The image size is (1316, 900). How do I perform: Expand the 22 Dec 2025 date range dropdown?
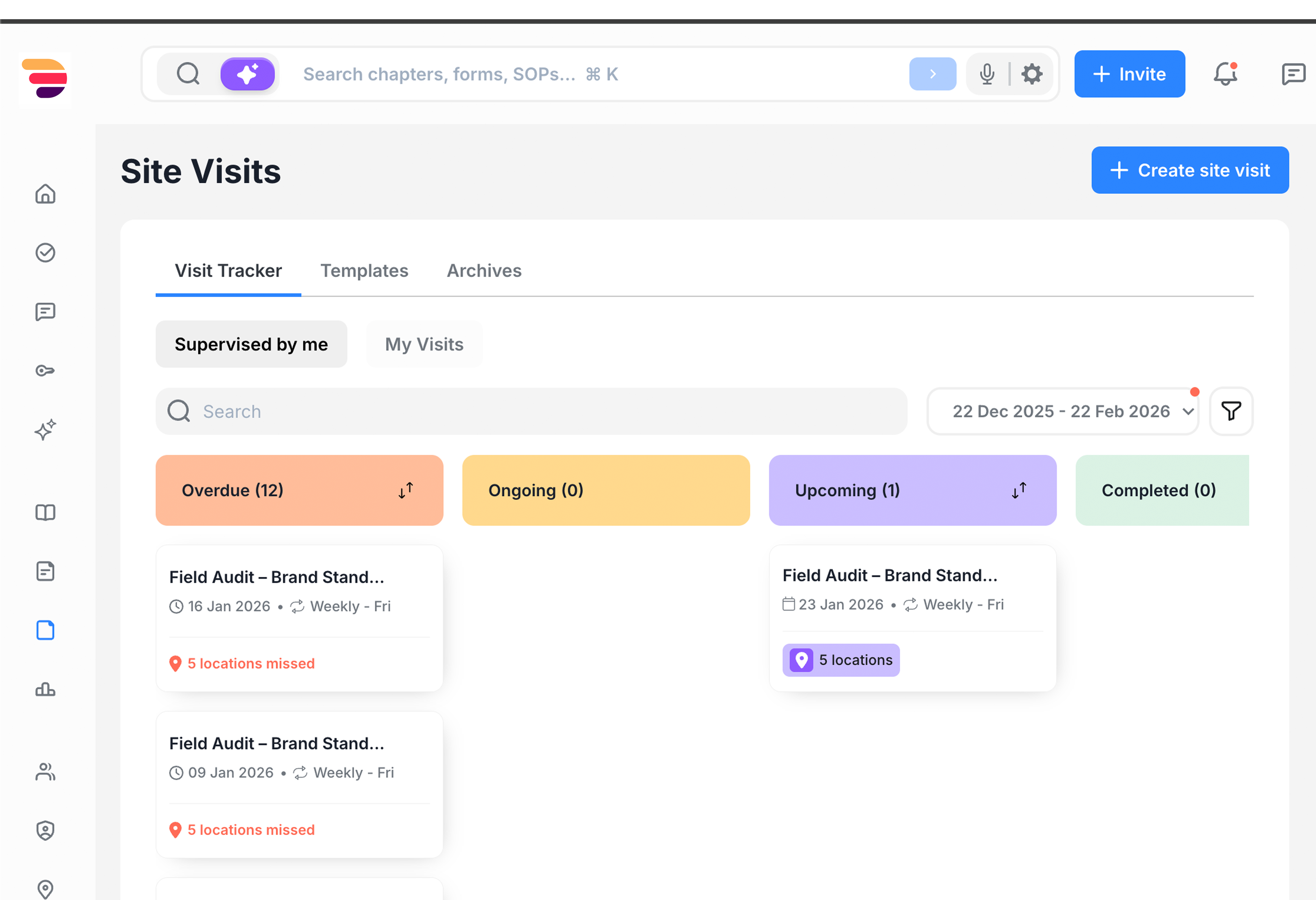tap(1062, 411)
